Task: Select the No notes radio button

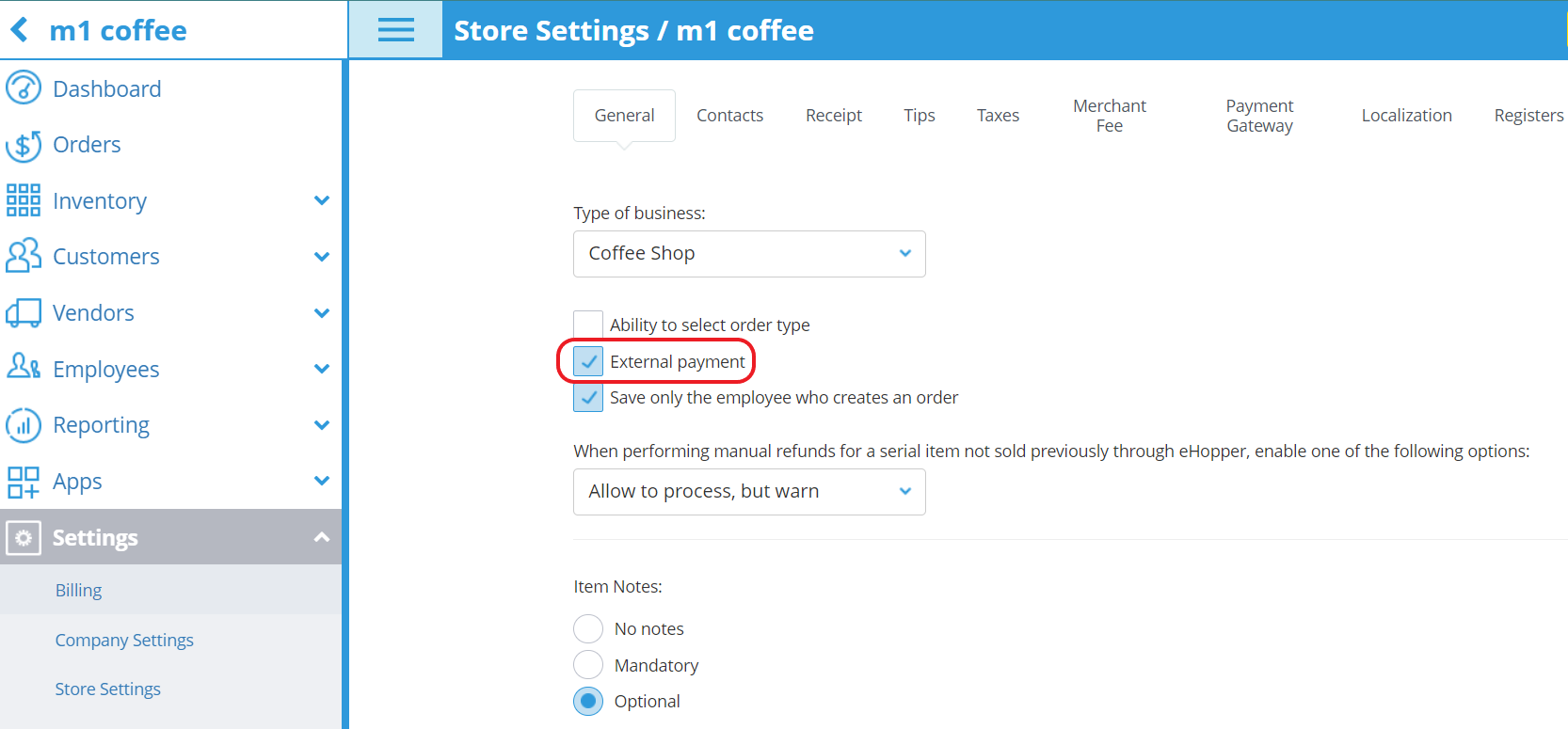Action: 588,628
